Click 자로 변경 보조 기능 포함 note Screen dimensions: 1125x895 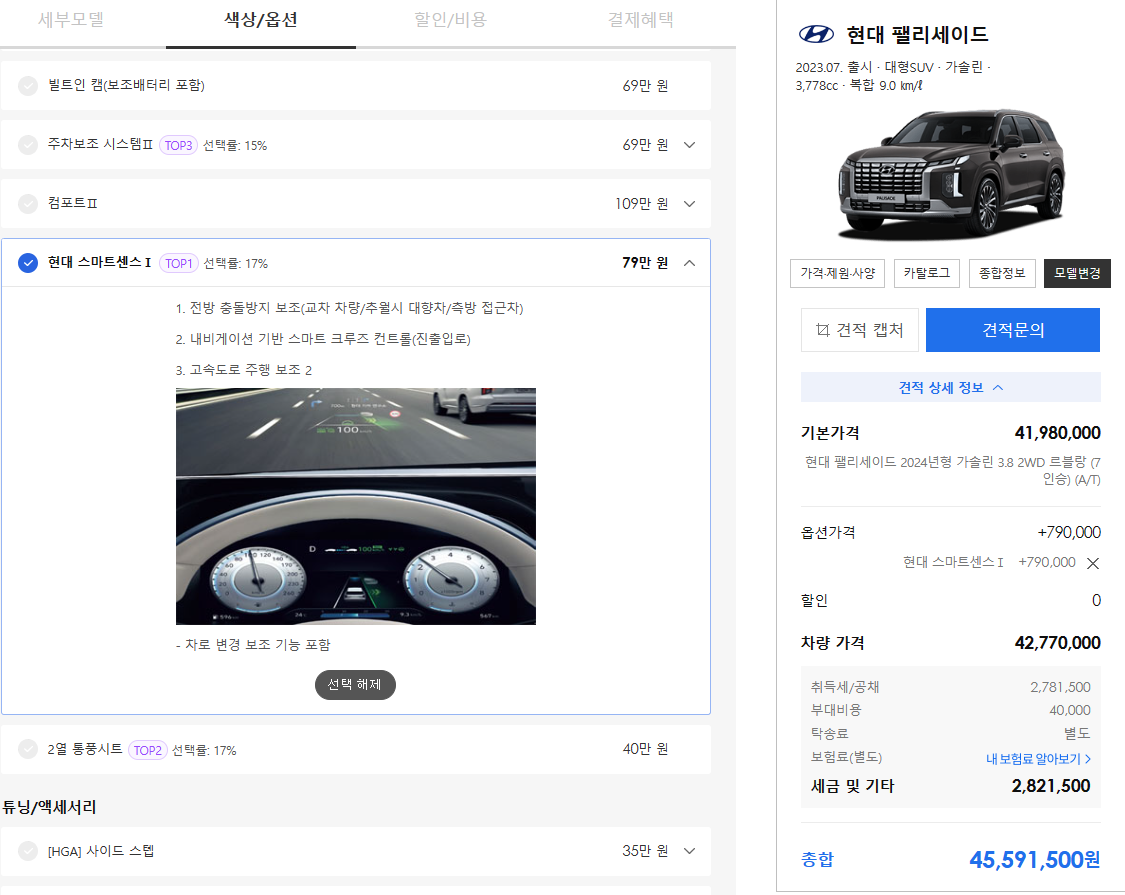[253, 645]
